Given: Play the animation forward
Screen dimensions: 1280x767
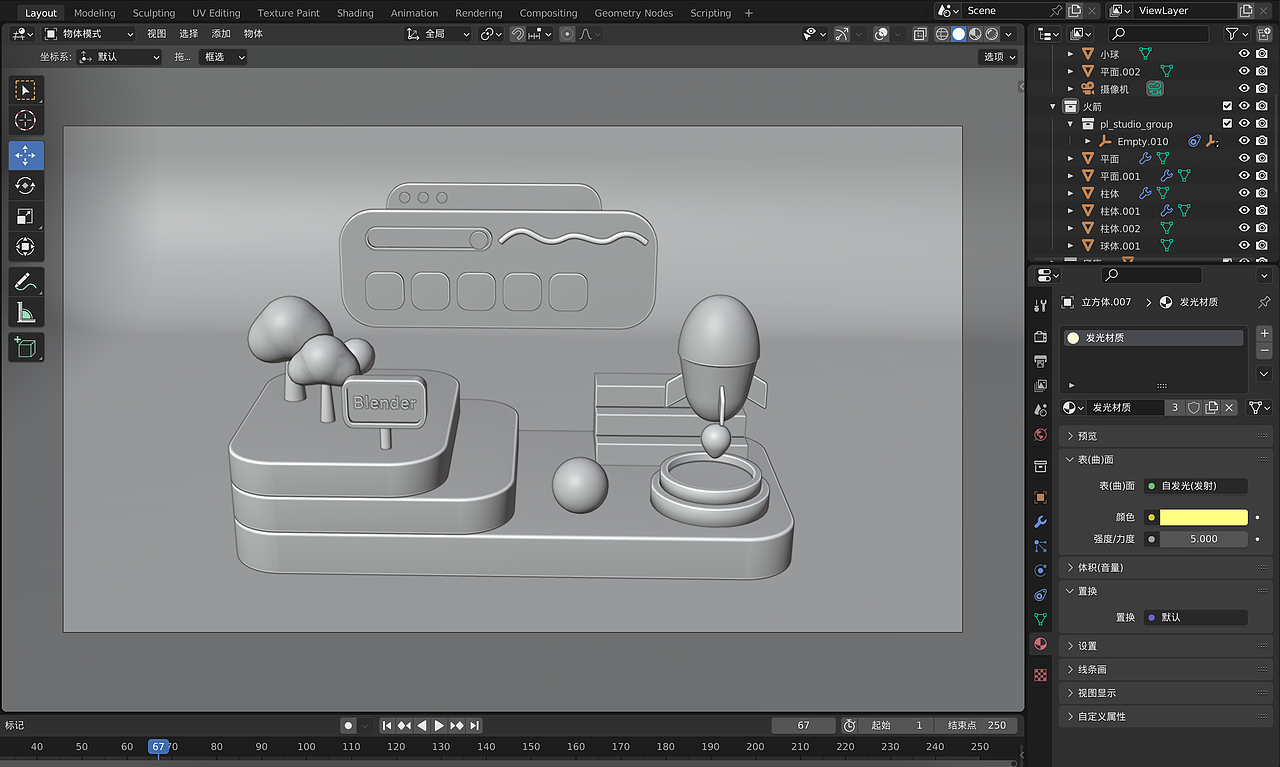Looking at the screenshot, I should 439,725.
